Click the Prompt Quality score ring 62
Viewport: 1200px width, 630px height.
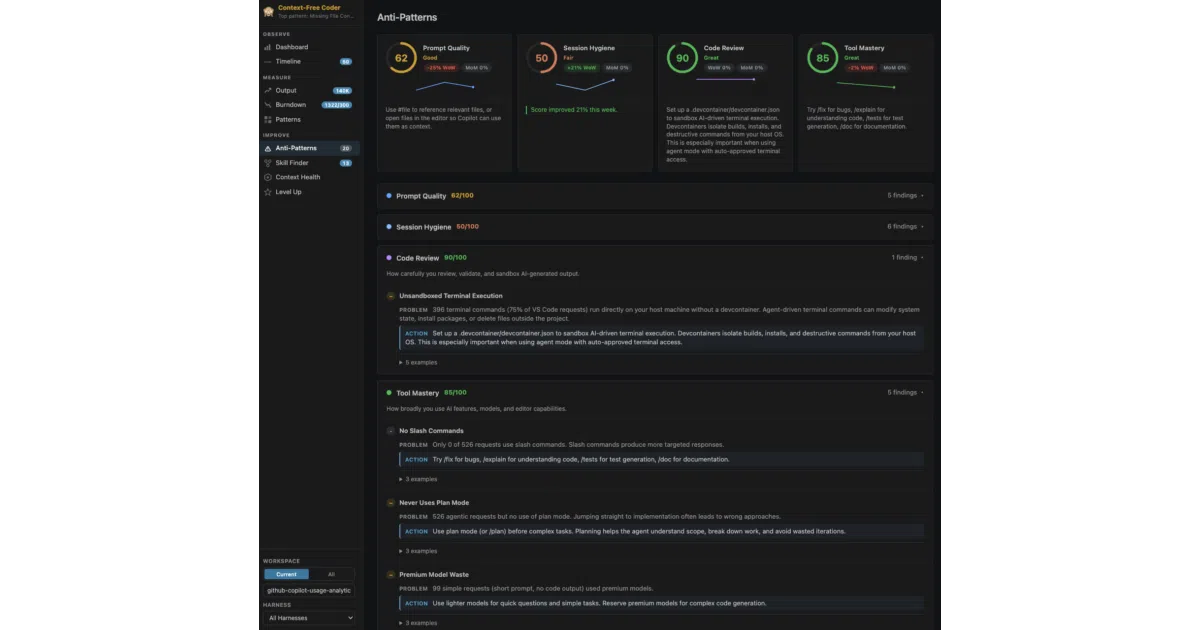pos(401,58)
